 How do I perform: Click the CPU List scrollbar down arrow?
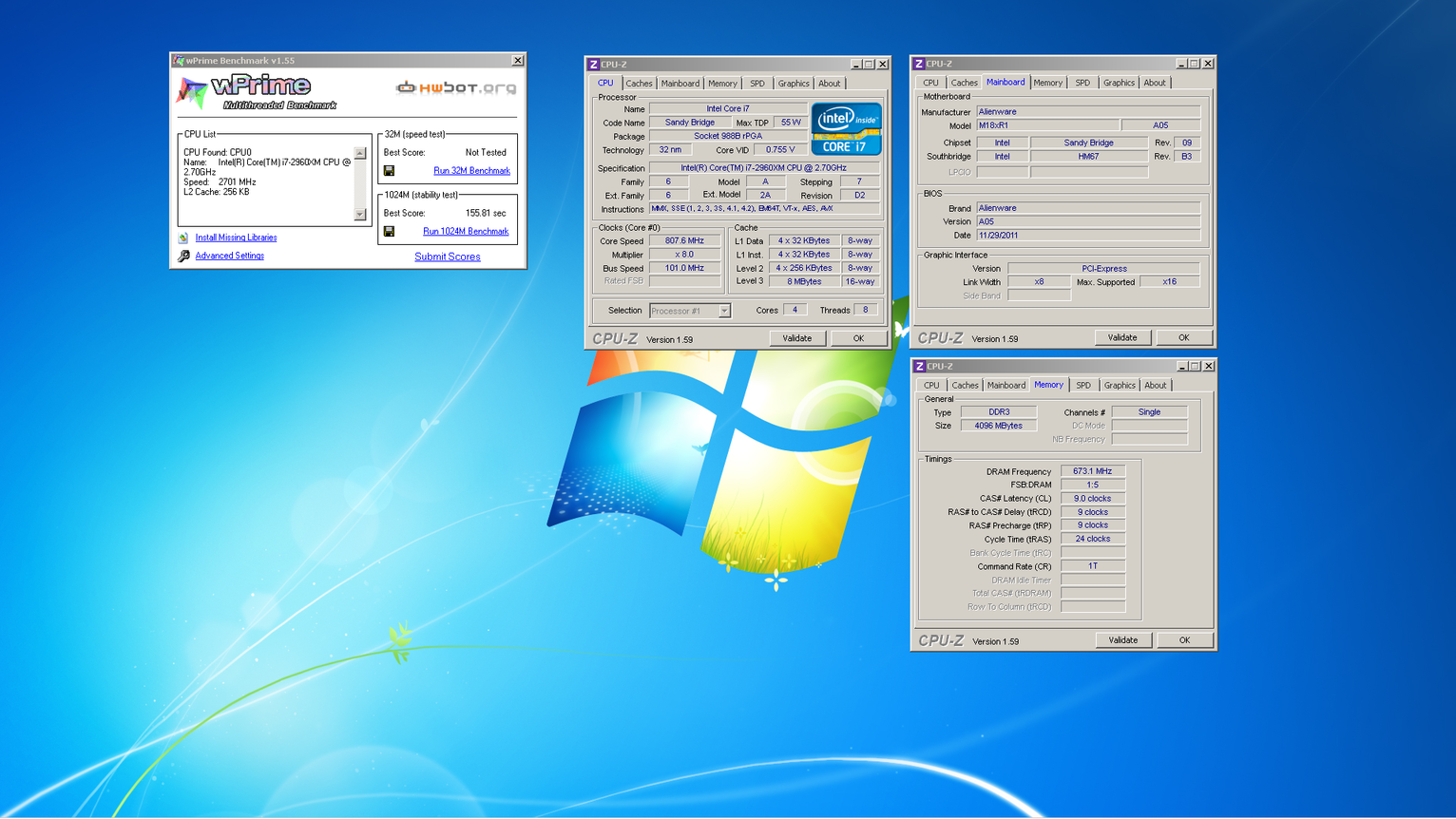[x=360, y=215]
